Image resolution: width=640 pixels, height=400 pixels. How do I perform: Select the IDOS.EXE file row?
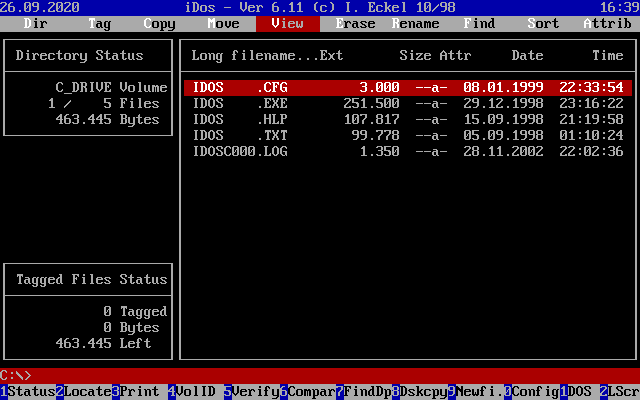click(407, 104)
